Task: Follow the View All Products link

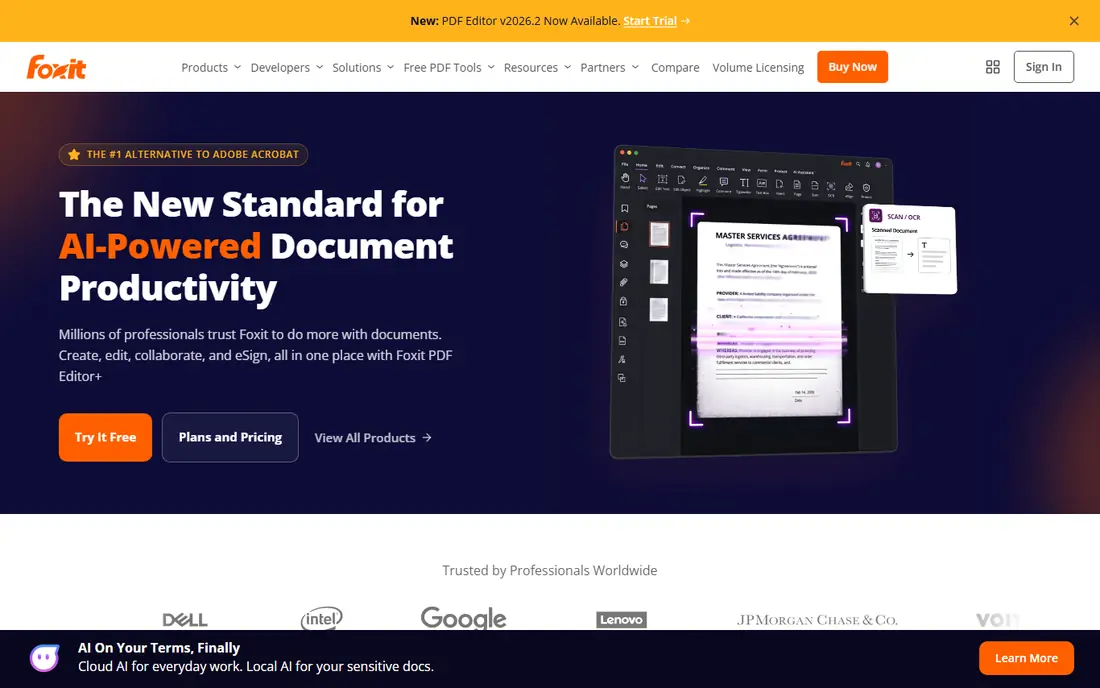Action: click(373, 438)
